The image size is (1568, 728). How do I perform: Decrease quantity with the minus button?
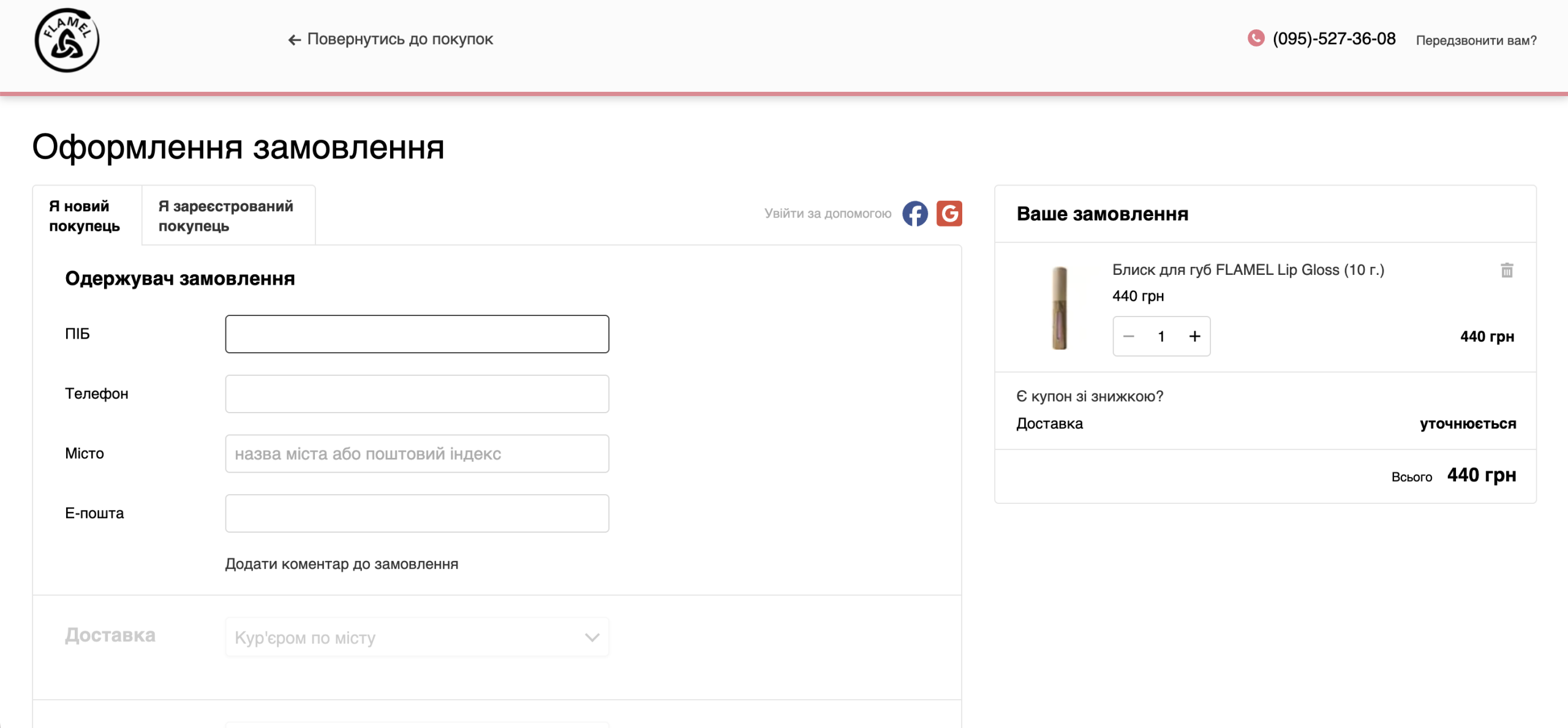coord(1129,336)
